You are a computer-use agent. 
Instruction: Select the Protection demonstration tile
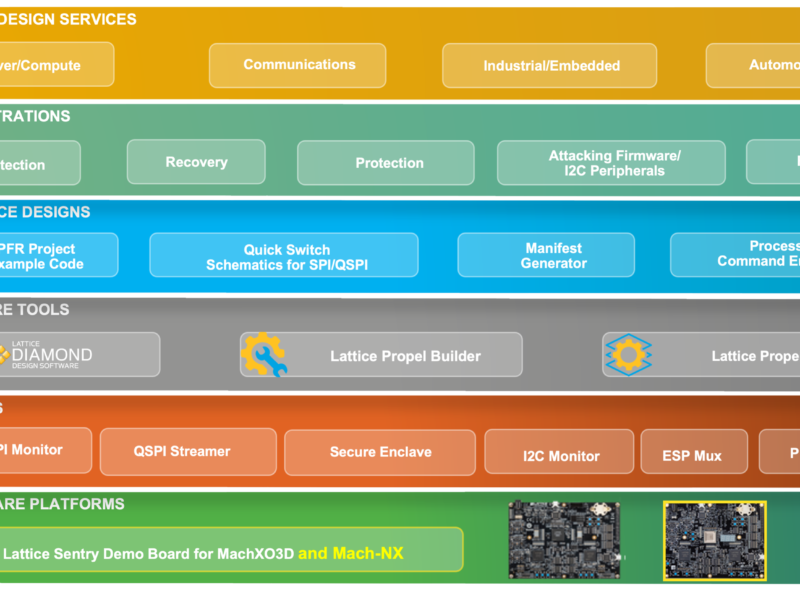(387, 162)
